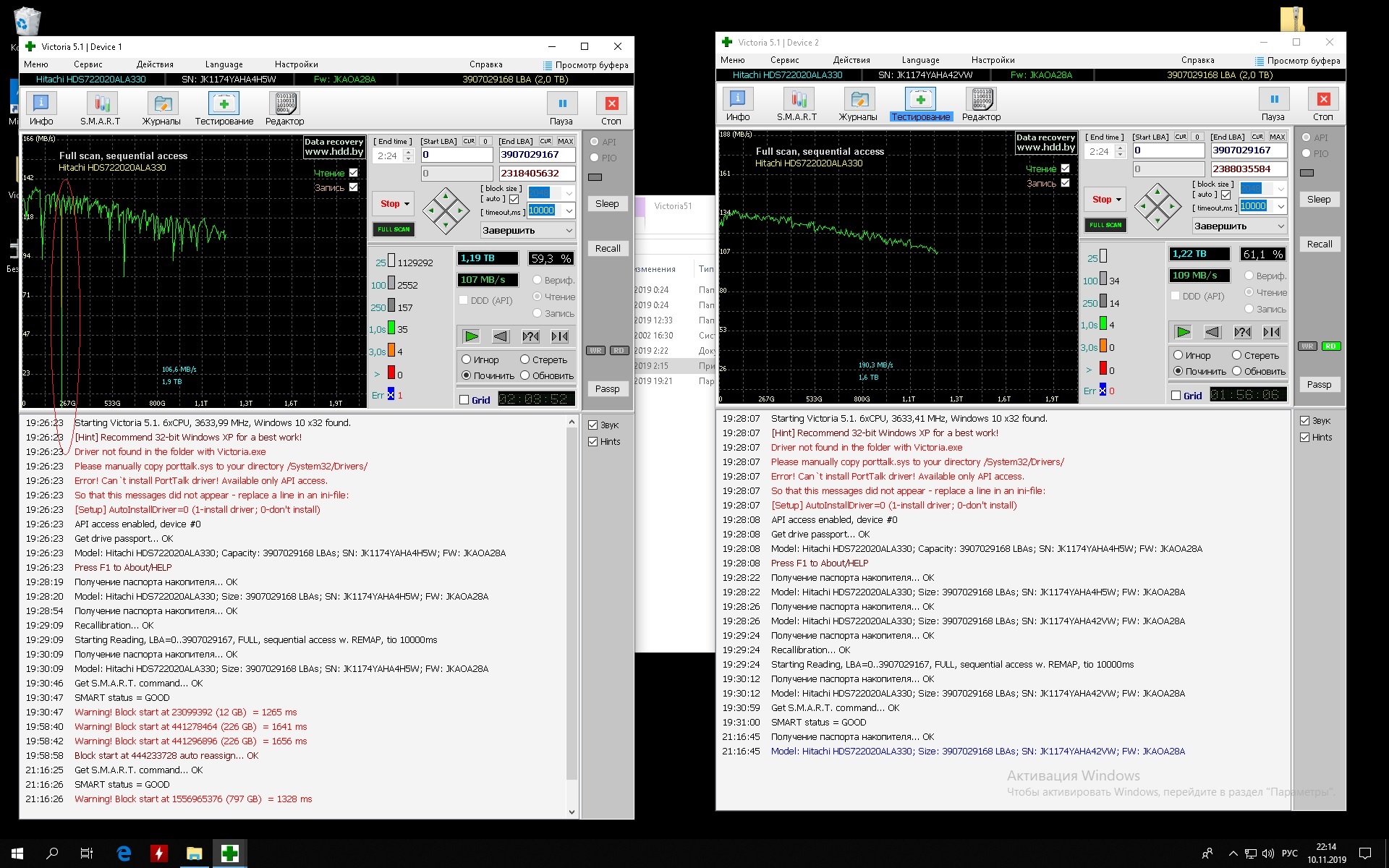Click Device 1 log vertical scrollbar

tap(572, 616)
